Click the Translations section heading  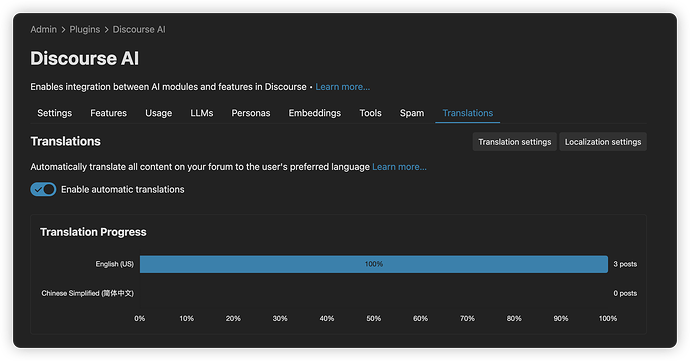pos(66,141)
